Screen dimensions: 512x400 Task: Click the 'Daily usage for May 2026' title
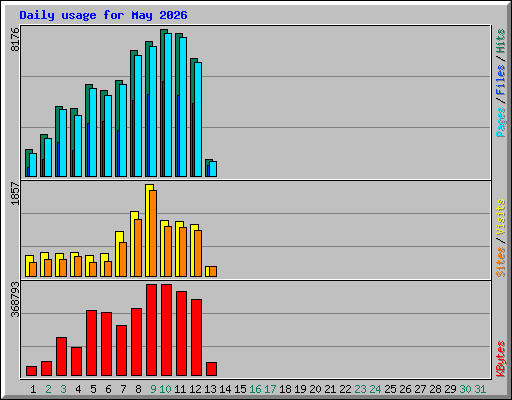click(x=103, y=15)
